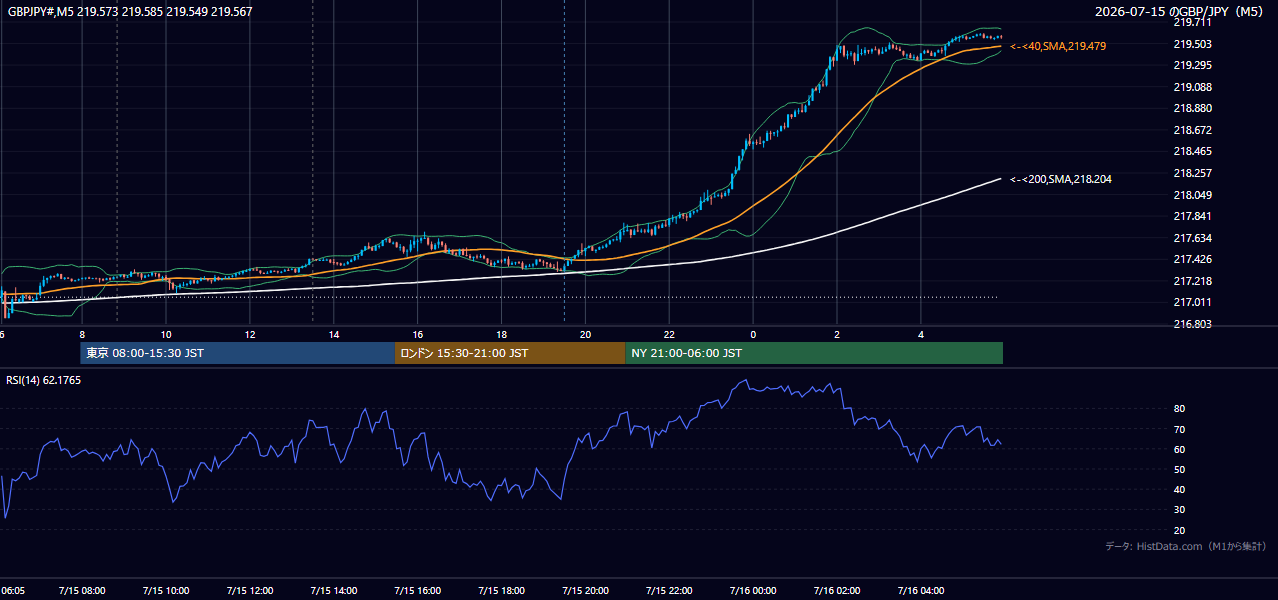The image size is (1278, 600).
Task: Click the RSI axis value 70
Action: pos(1179,429)
